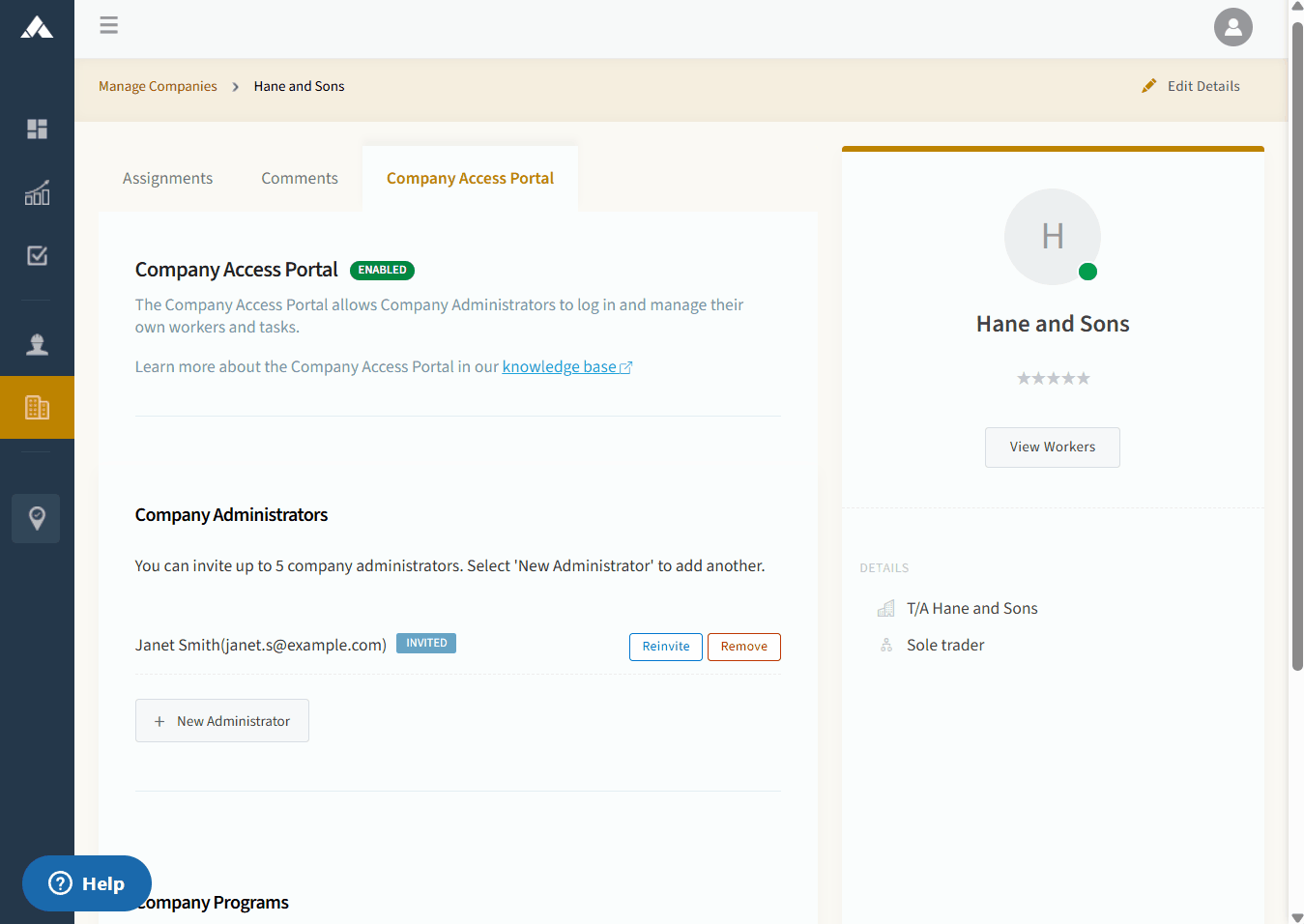This screenshot has width=1304, height=924.
Task: Open the map pin location icon in the sidebar
Action: coord(37,518)
